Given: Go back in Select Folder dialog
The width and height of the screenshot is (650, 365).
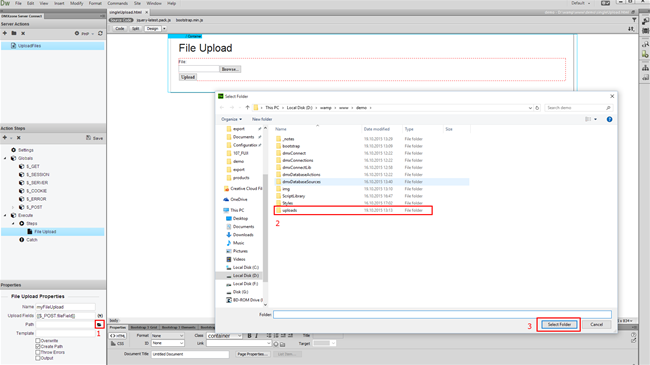Looking at the screenshot, I should coord(222,108).
